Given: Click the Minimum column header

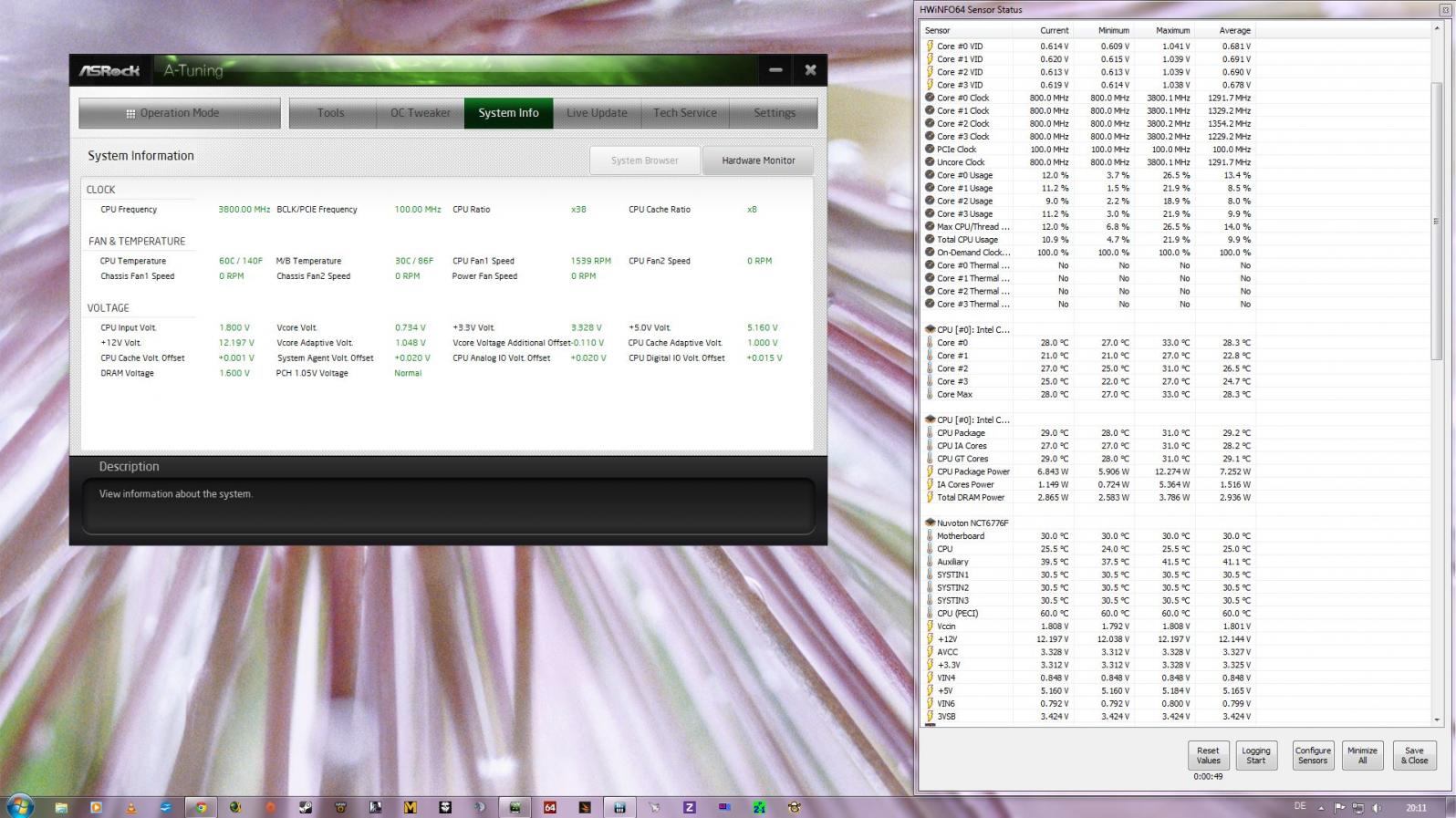Looking at the screenshot, I should pos(1104,30).
